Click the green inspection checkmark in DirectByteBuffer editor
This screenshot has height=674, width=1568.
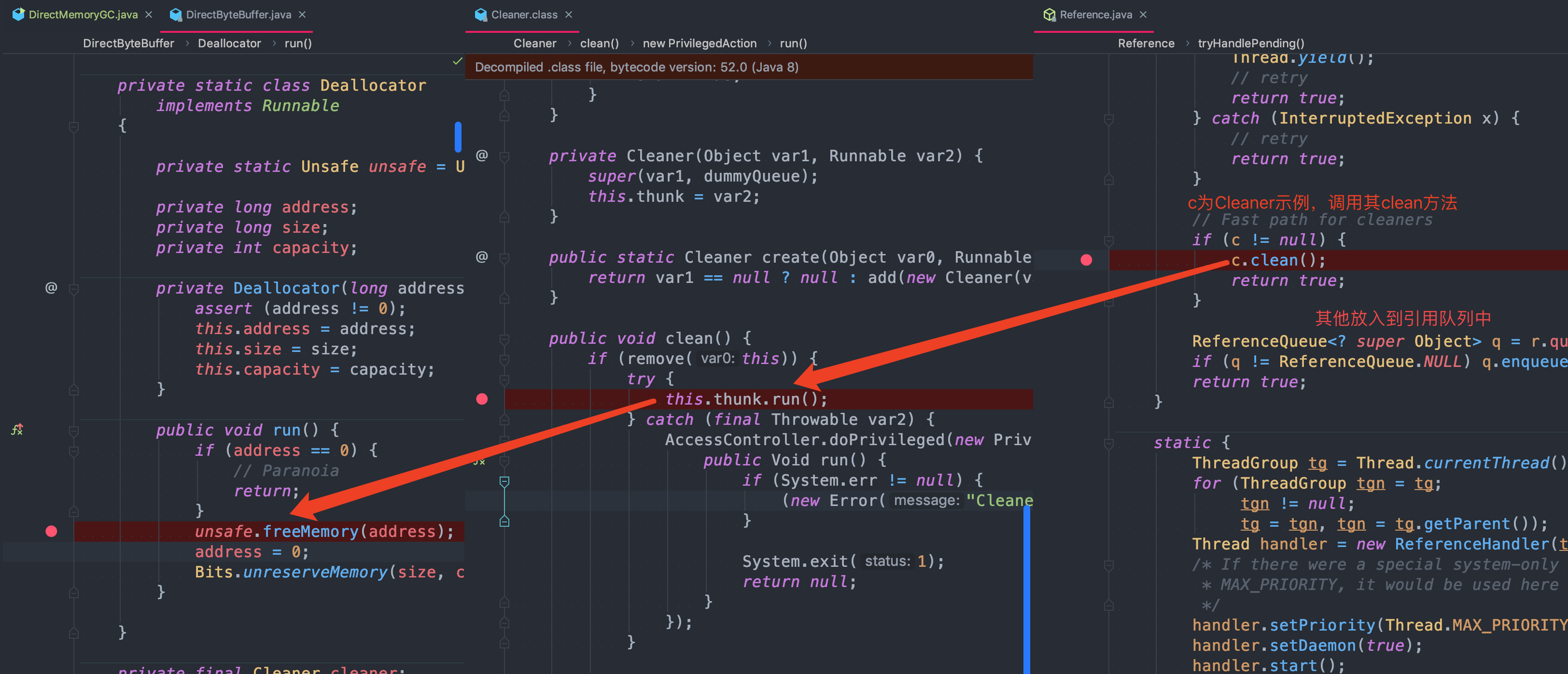tap(457, 61)
